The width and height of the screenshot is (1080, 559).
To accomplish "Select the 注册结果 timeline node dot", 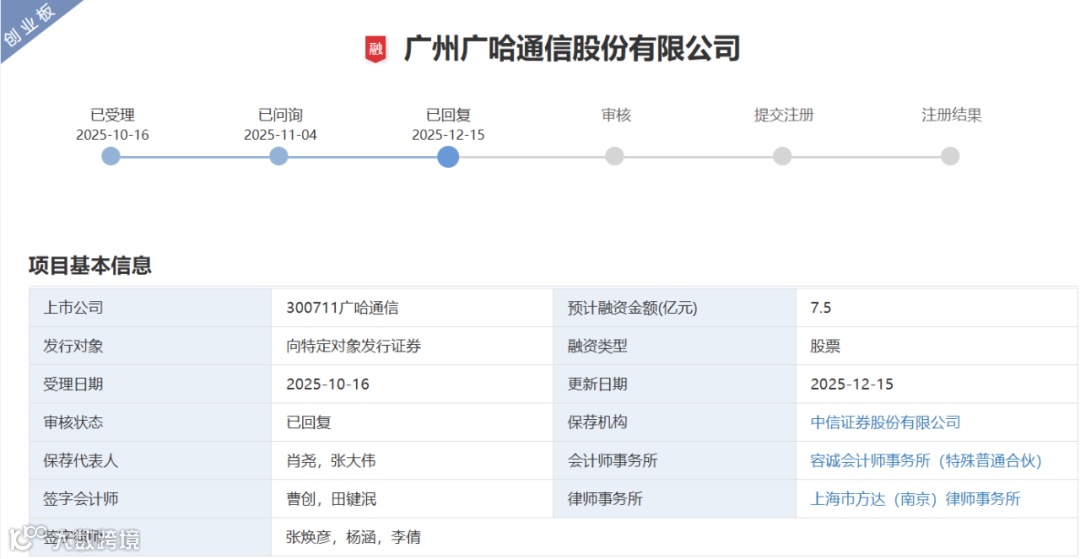I will pos(950,156).
